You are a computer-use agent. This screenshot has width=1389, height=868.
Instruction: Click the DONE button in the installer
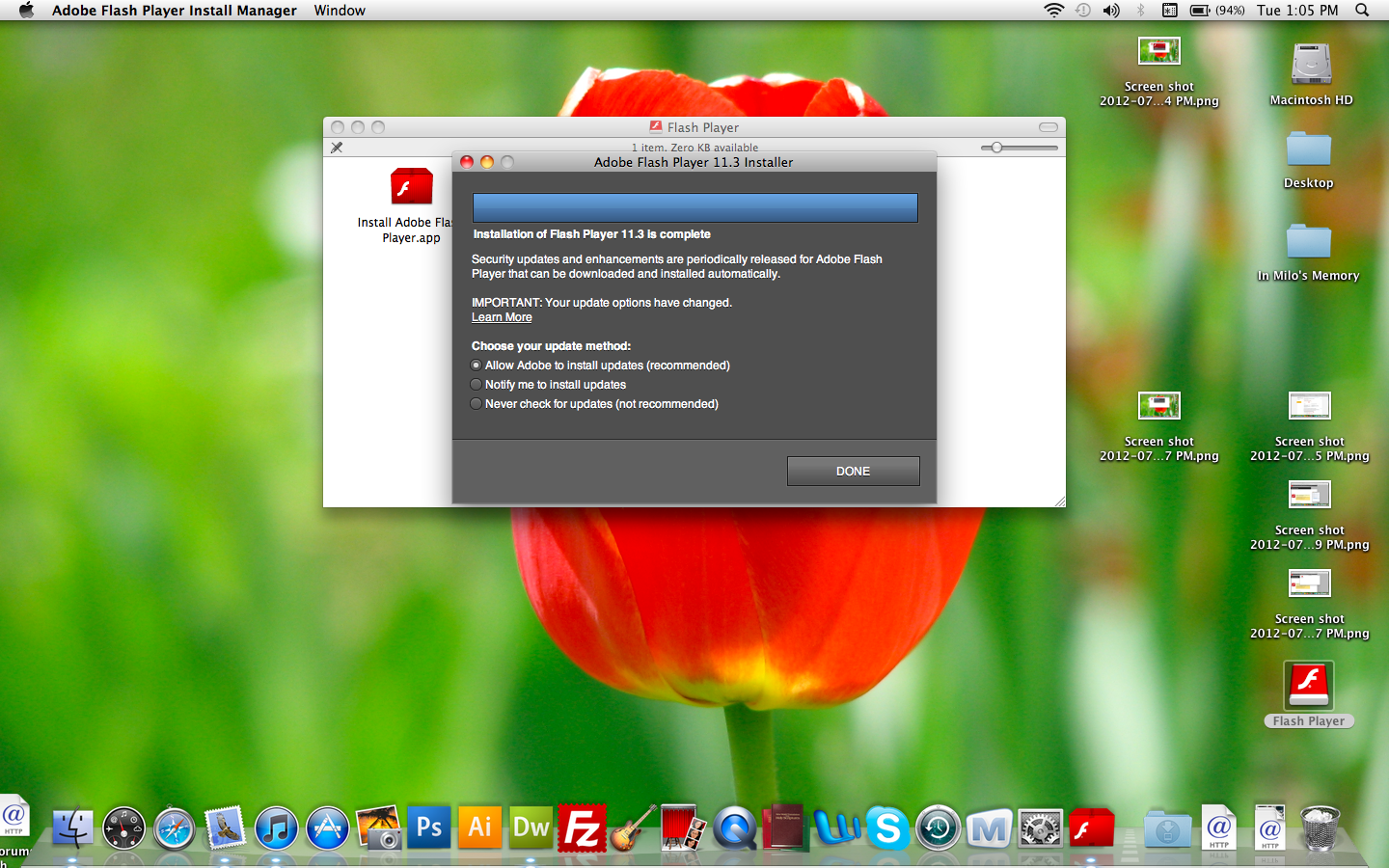(x=853, y=471)
